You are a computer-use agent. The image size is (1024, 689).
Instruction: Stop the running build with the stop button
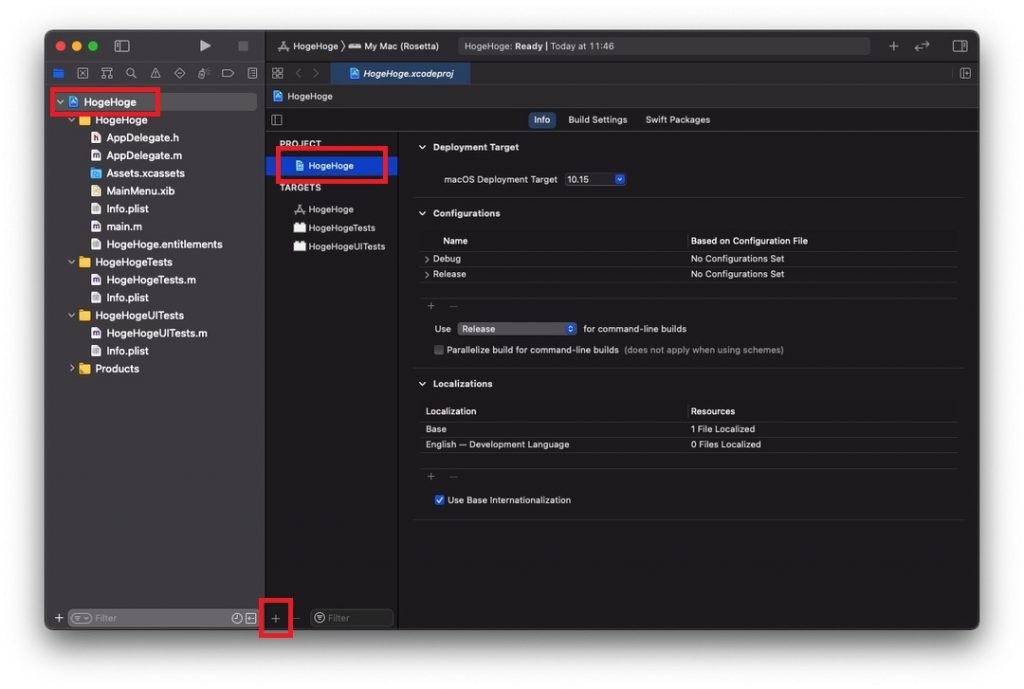(x=243, y=46)
